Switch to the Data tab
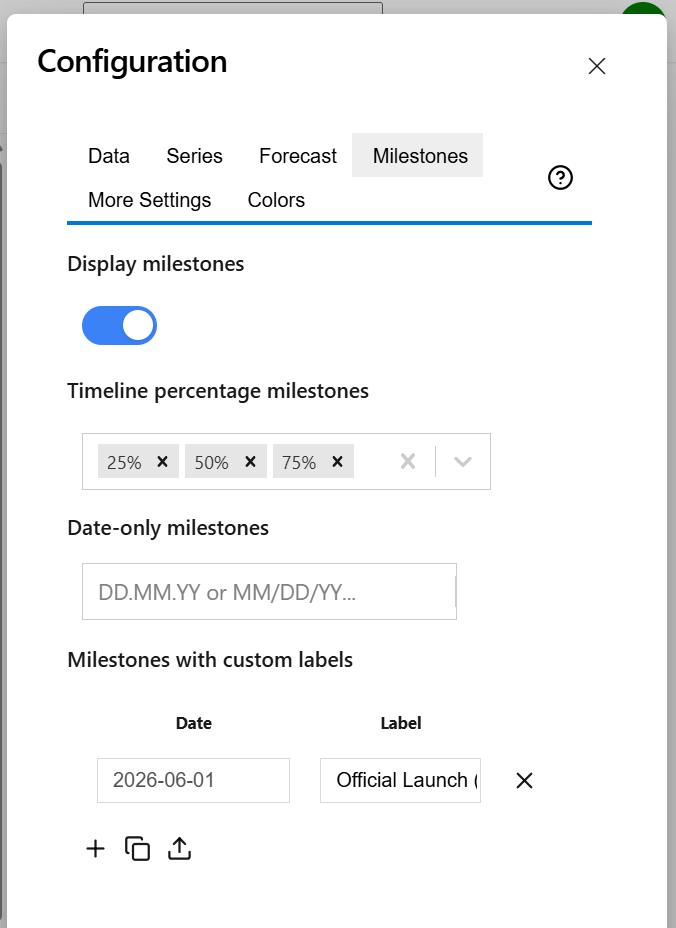Image resolution: width=676 pixels, height=928 pixels. click(109, 156)
